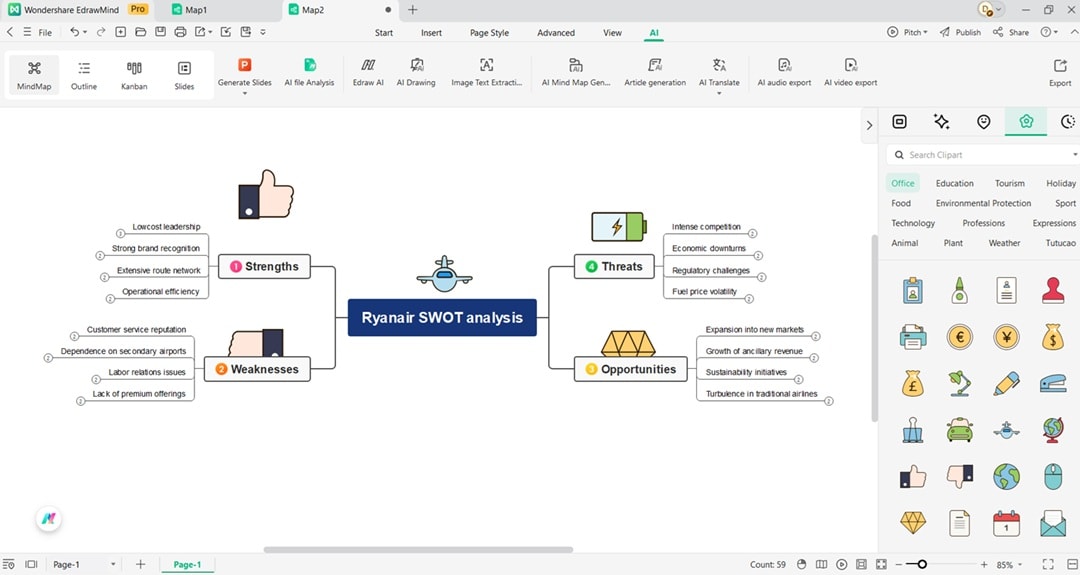Switch to the Map1 document tab
1080x575 pixels.
point(196,10)
